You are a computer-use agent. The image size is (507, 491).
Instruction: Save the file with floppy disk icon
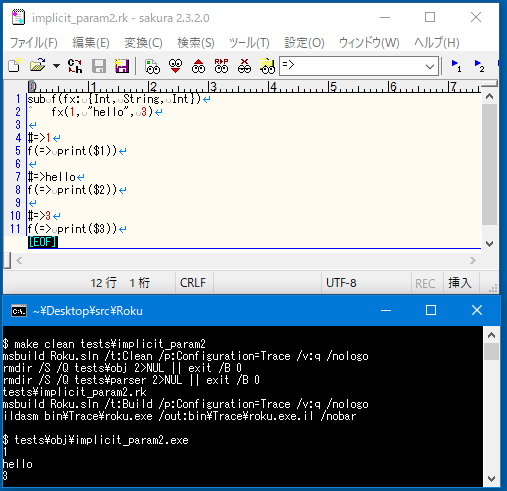point(99,66)
